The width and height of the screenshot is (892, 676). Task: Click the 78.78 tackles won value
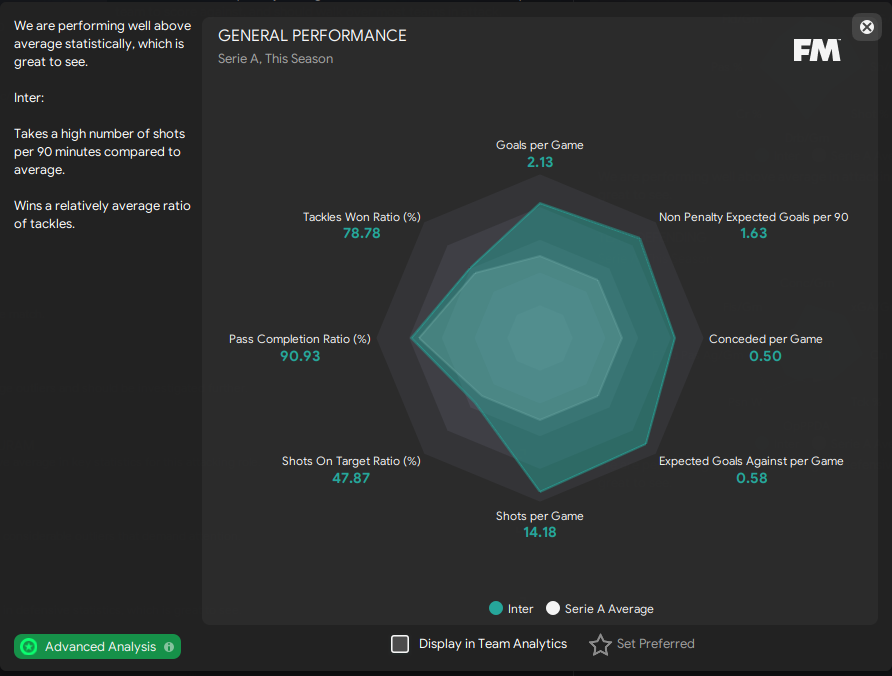(x=362, y=233)
